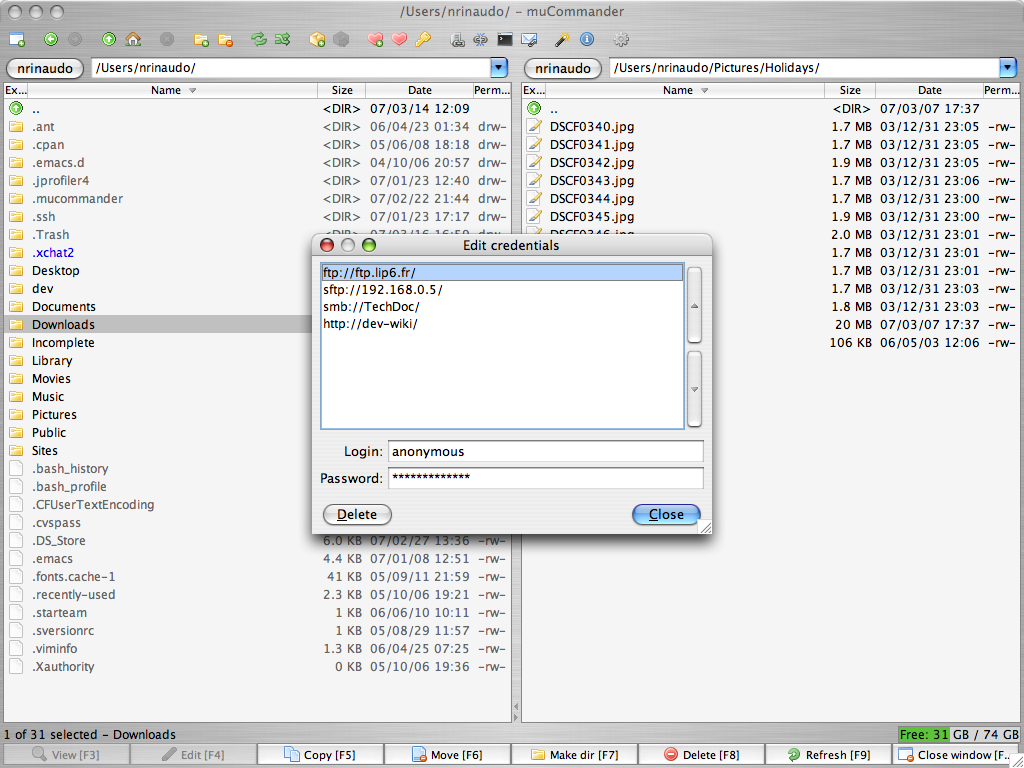Go back with green left arrow
The width and height of the screenshot is (1024, 768).
(51, 40)
